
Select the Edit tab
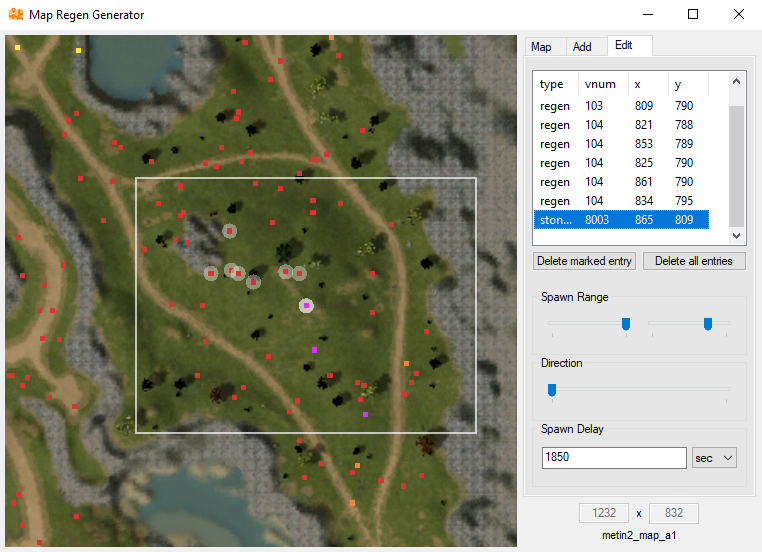click(624, 46)
